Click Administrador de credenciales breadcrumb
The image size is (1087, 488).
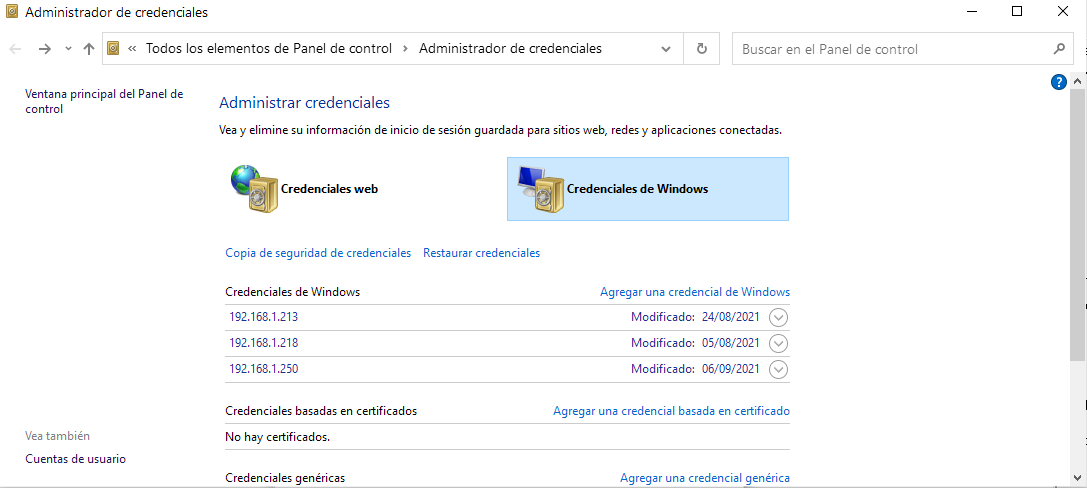tap(510, 49)
